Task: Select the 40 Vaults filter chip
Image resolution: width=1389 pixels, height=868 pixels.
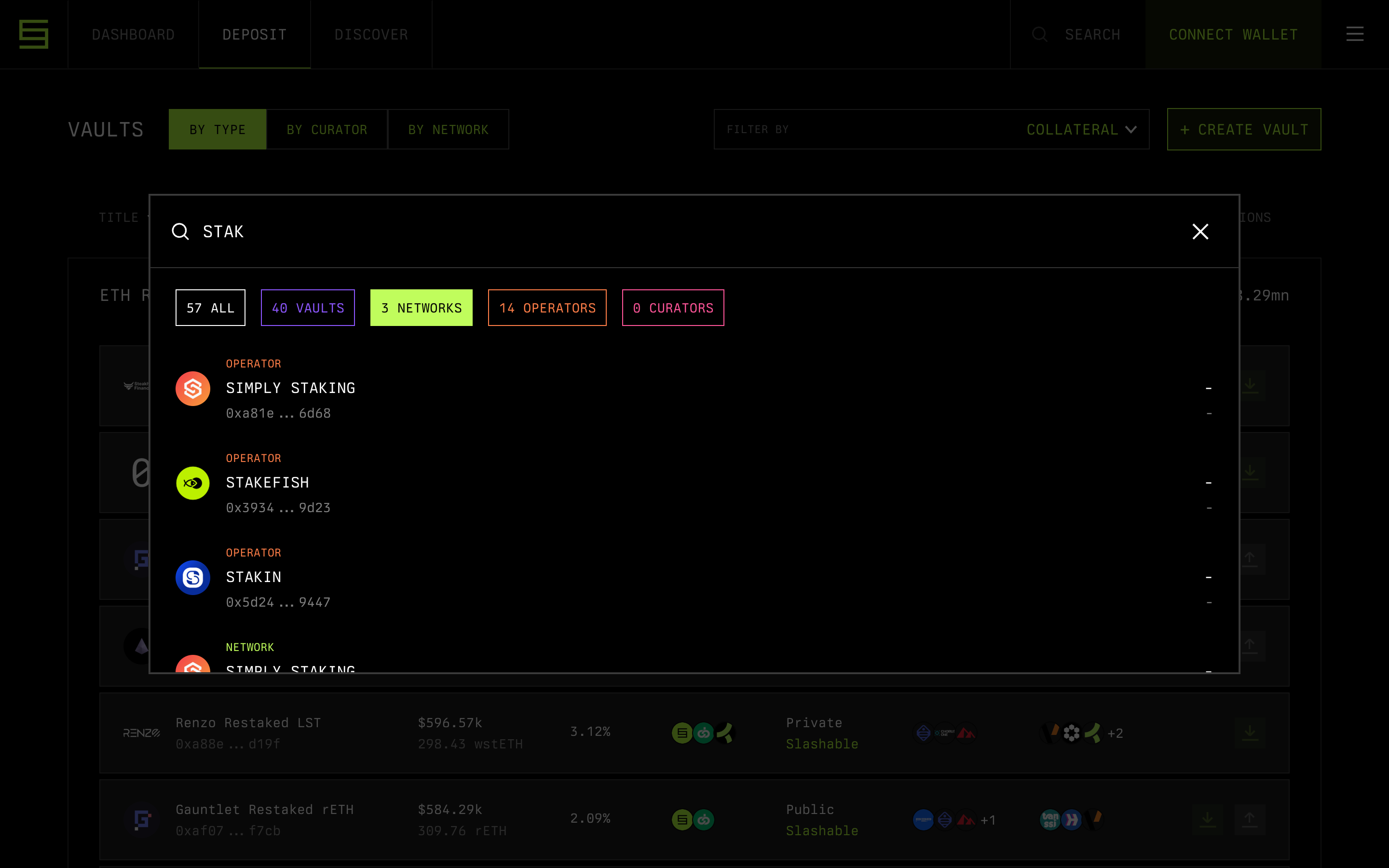Action: 308,308
